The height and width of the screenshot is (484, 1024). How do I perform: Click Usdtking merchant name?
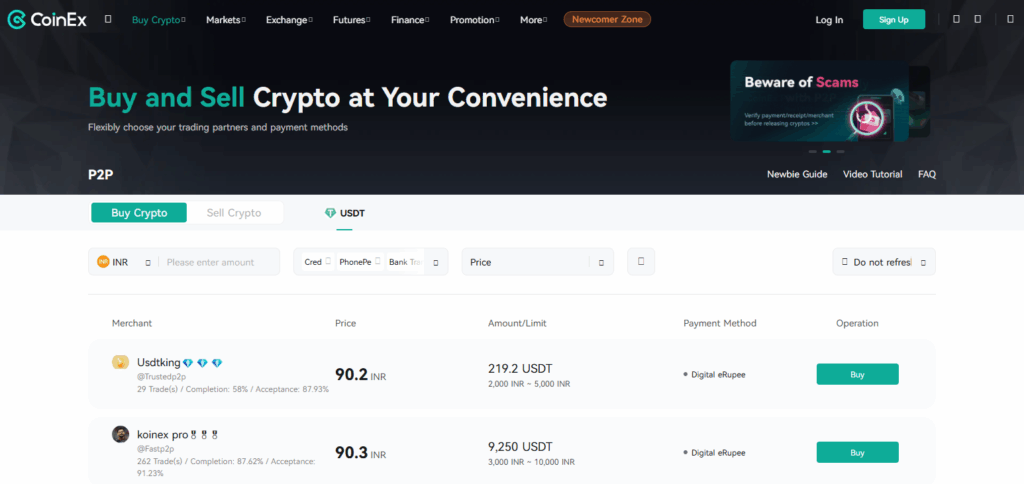click(158, 363)
